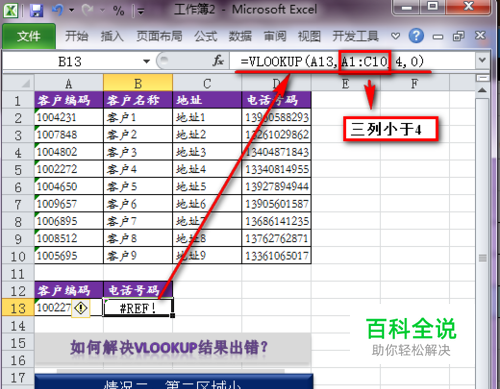Screen dimensions: 500x389
Task: Click the Excel application logo icon
Action: (11, 10)
